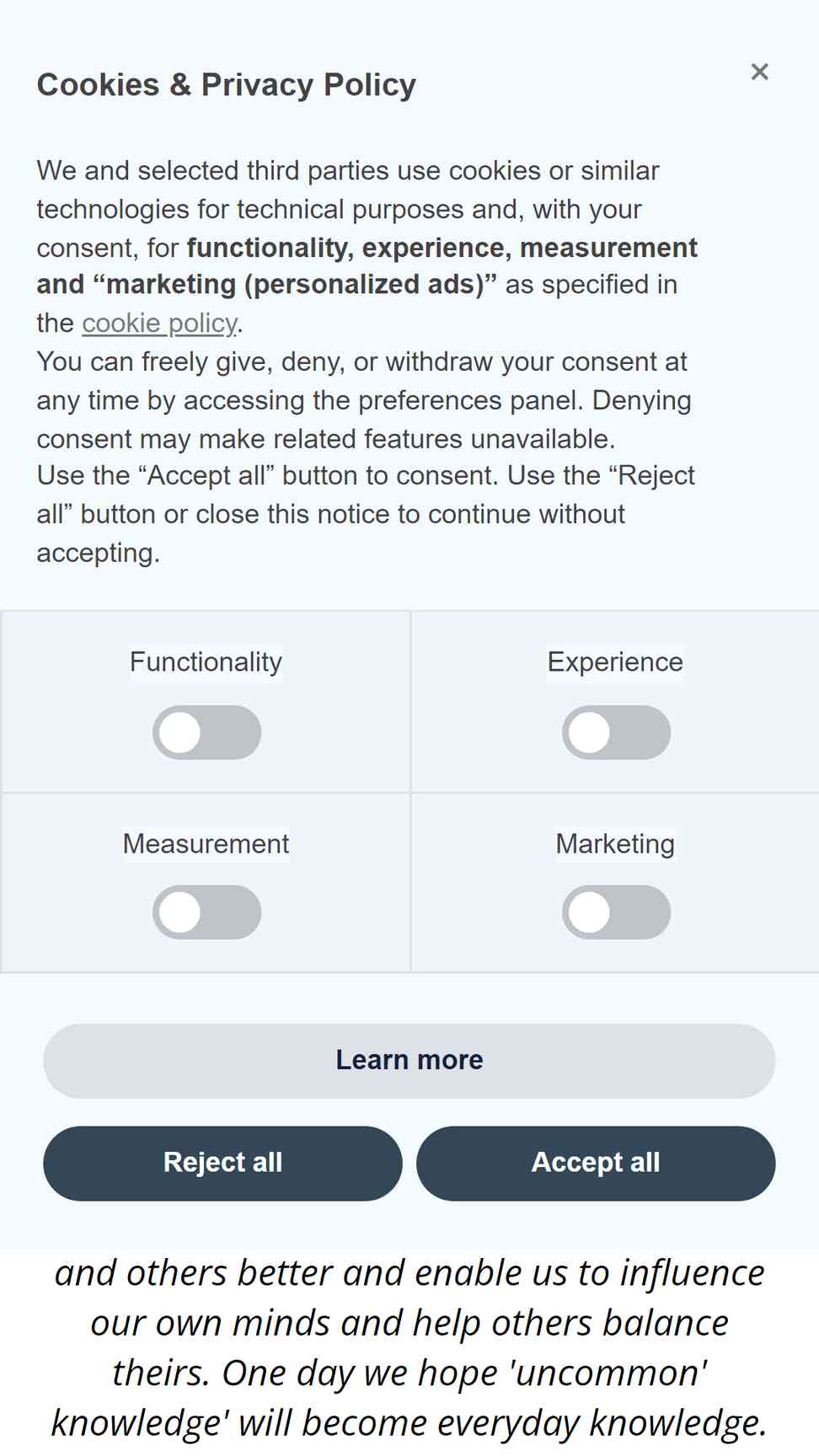Click the Measurement category label
Screen dimensions: 819x1456
tap(206, 843)
